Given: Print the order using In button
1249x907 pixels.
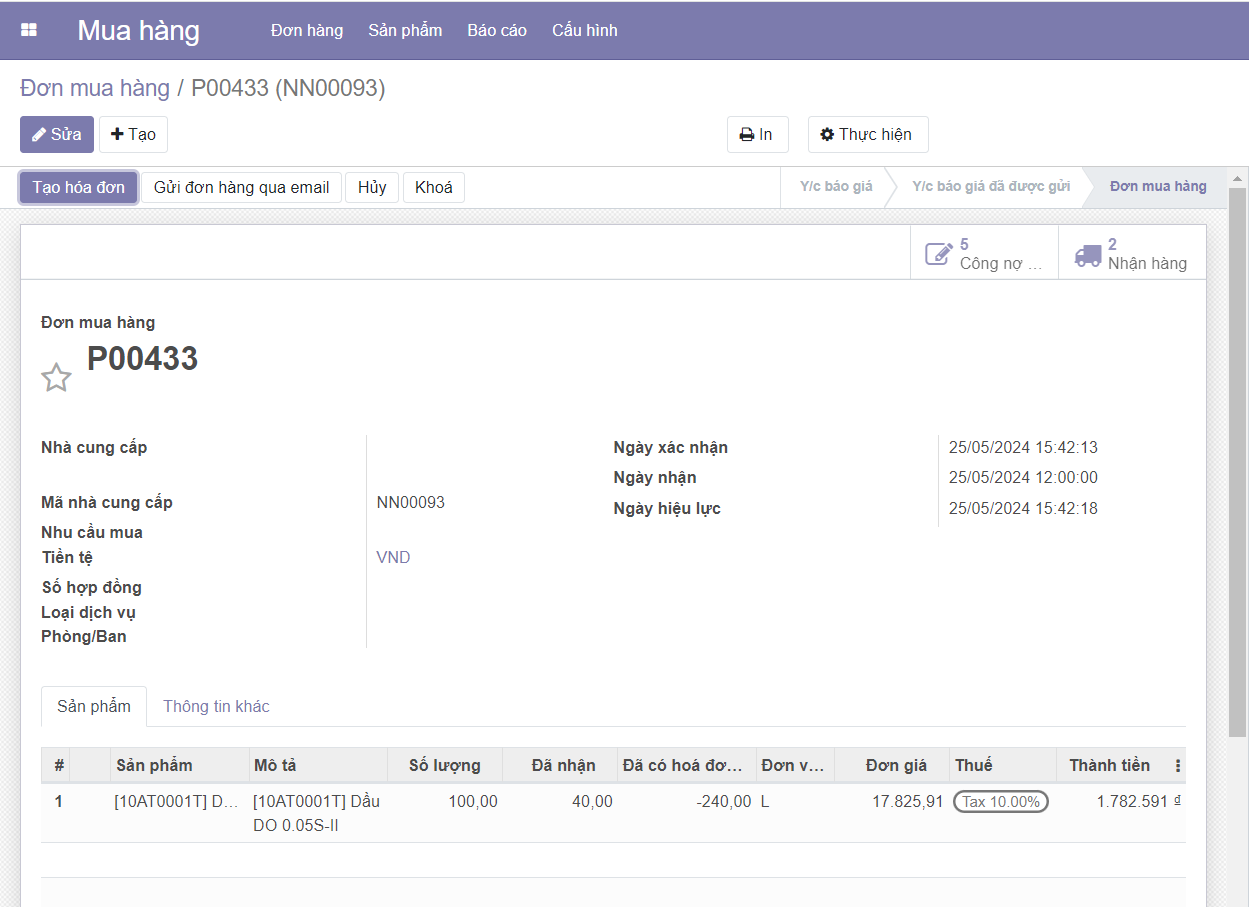Looking at the screenshot, I should point(757,135).
